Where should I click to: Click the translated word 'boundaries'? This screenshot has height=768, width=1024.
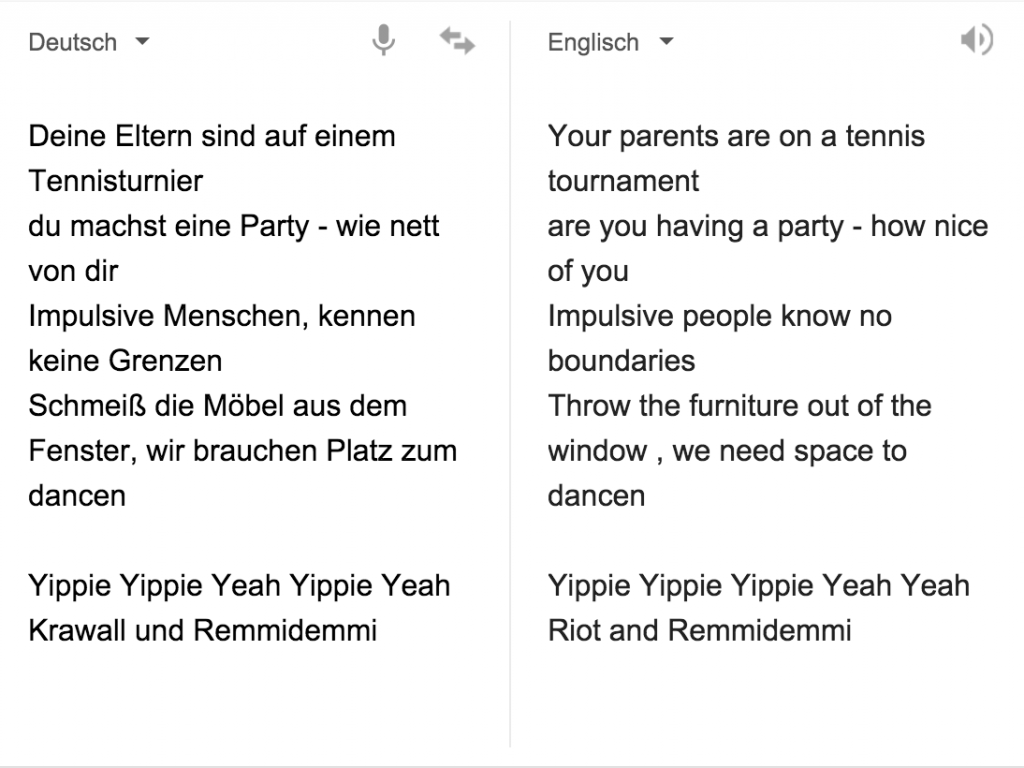621,360
